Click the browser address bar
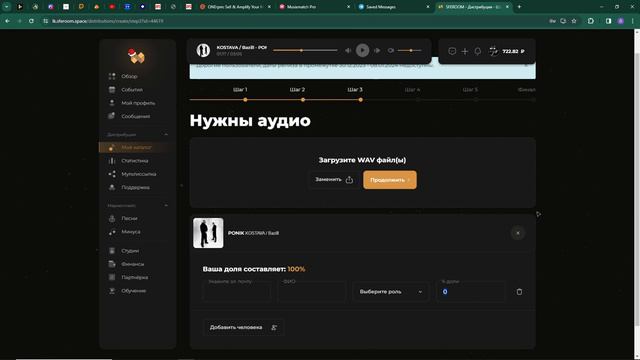The height and width of the screenshot is (360, 640). click(x=294, y=21)
